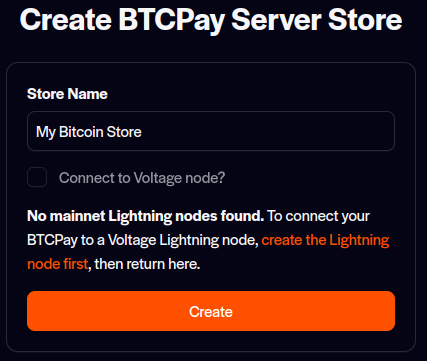Image resolution: width=427 pixels, height=361 pixels.
Task: Select the 'Connect to Voltage node?' label text
Action: click(142, 178)
